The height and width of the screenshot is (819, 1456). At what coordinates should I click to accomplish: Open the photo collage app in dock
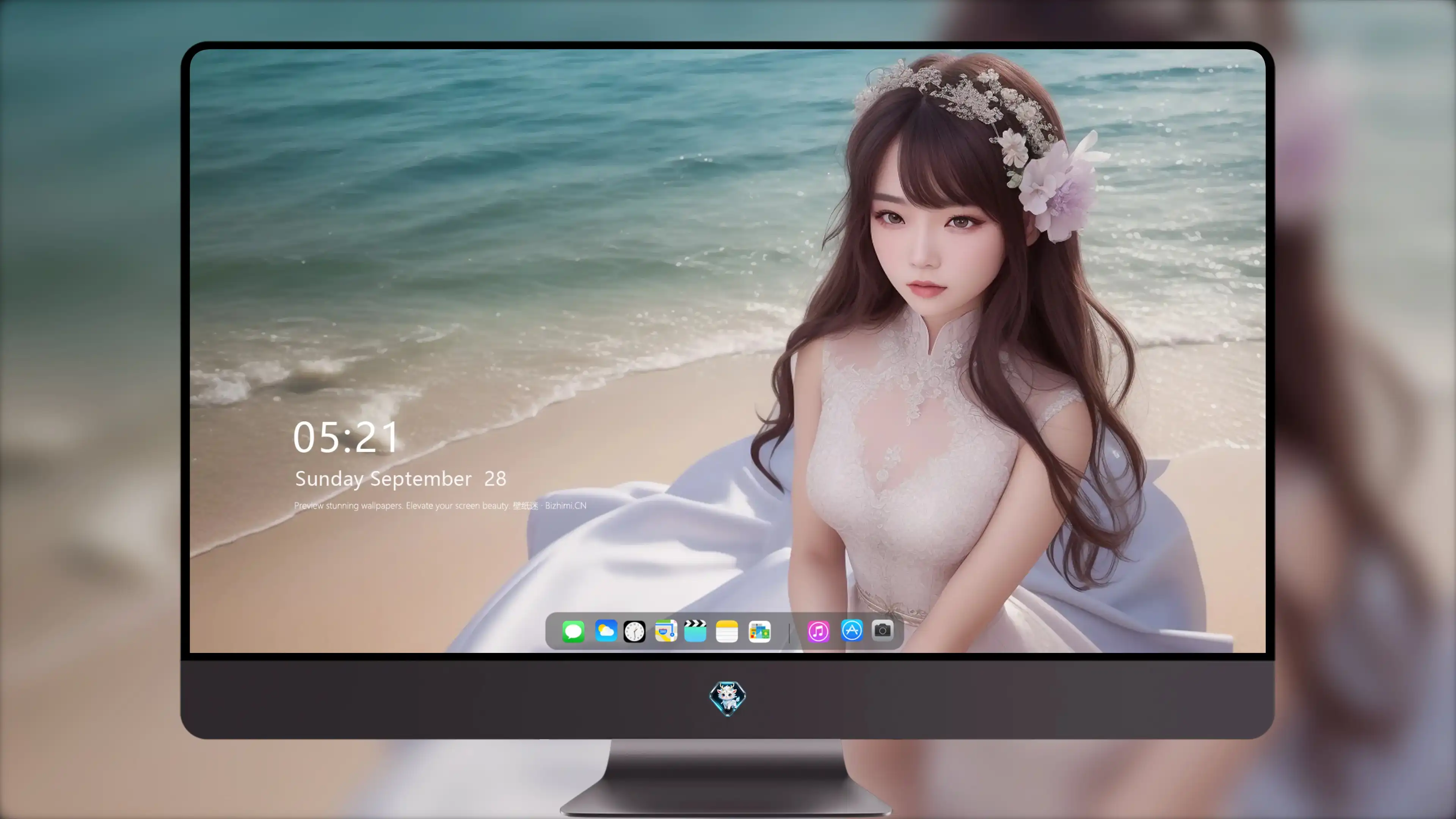pos(759,631)
